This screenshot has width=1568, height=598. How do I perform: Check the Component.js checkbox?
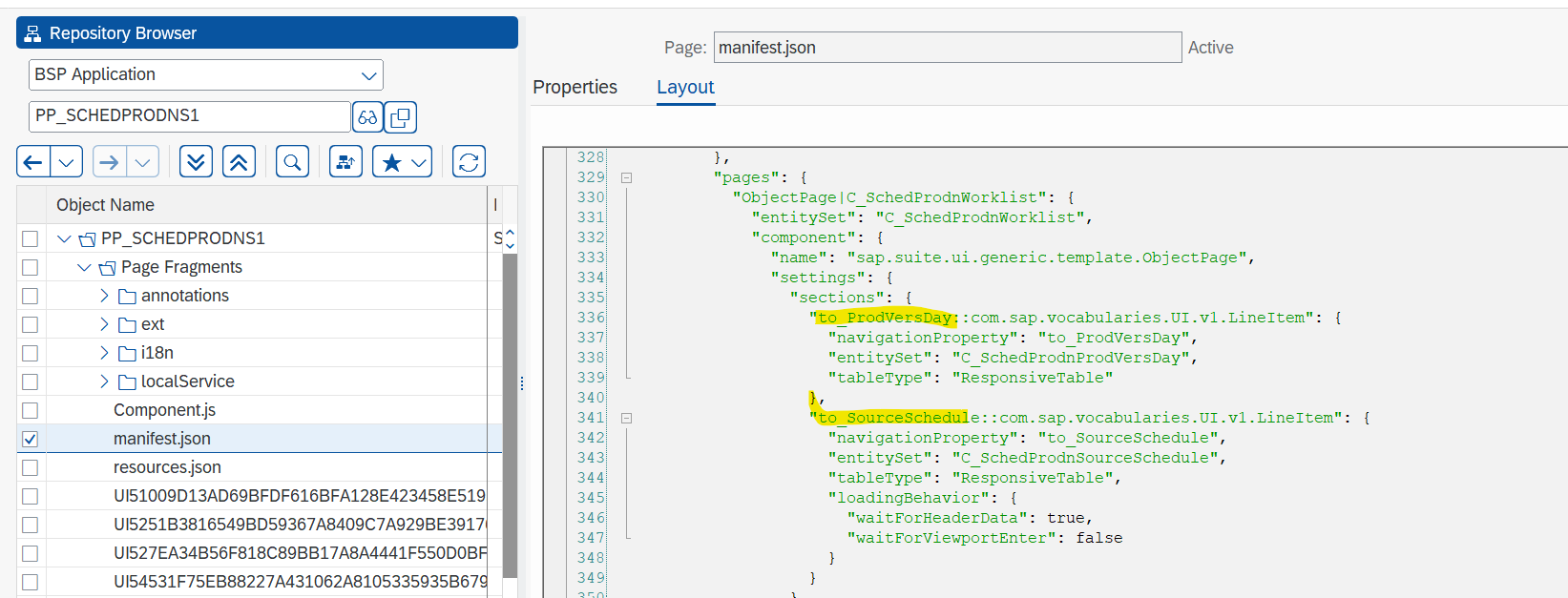coord(31,410)
